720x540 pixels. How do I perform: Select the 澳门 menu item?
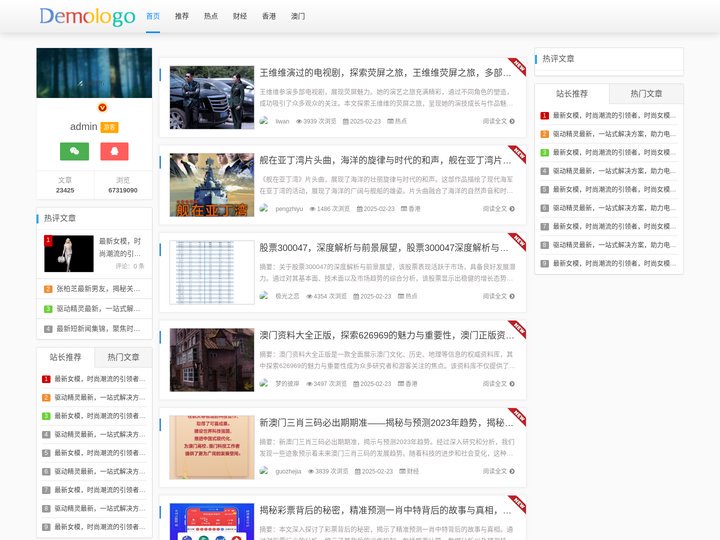click(x=298, y=16)
